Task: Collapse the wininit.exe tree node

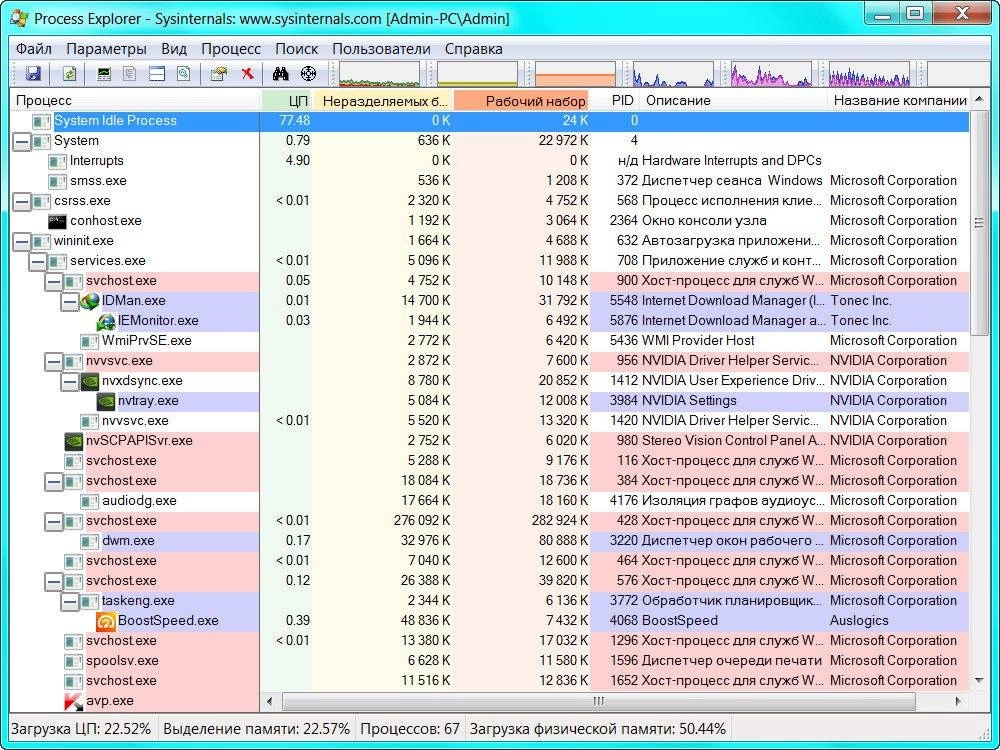Action: point(21,242)
